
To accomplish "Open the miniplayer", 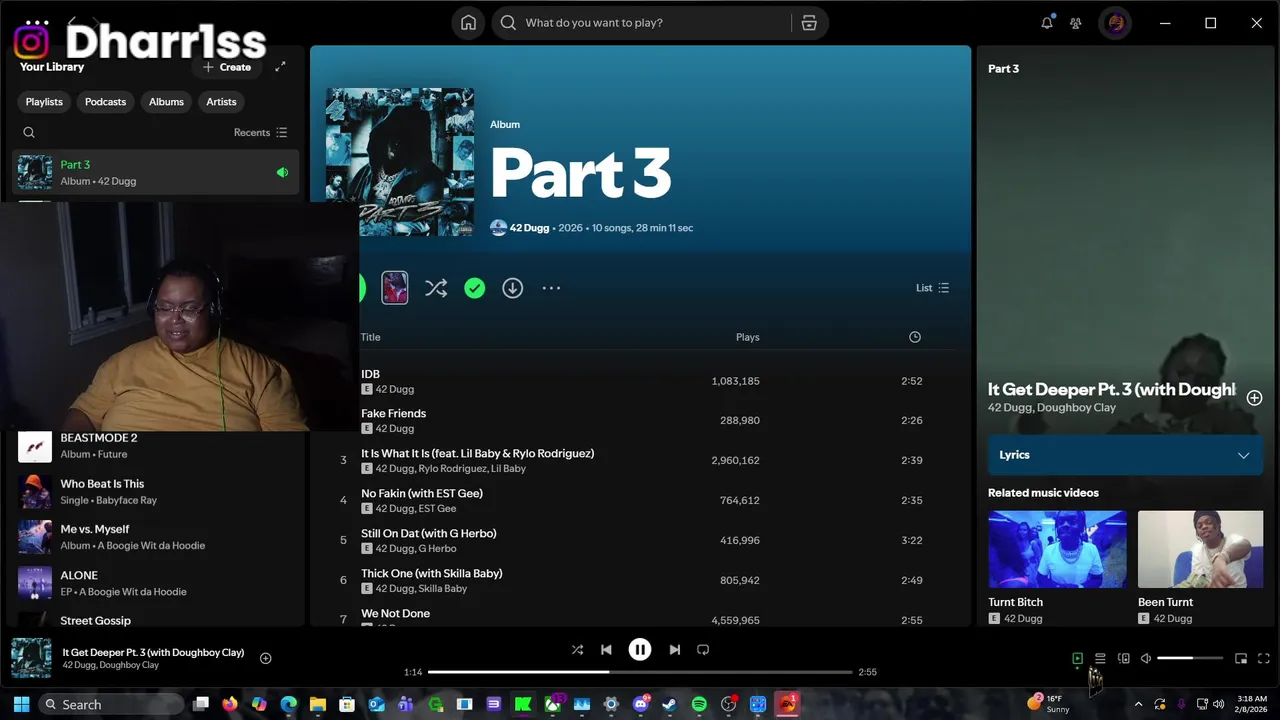I will coord(1241,658).
